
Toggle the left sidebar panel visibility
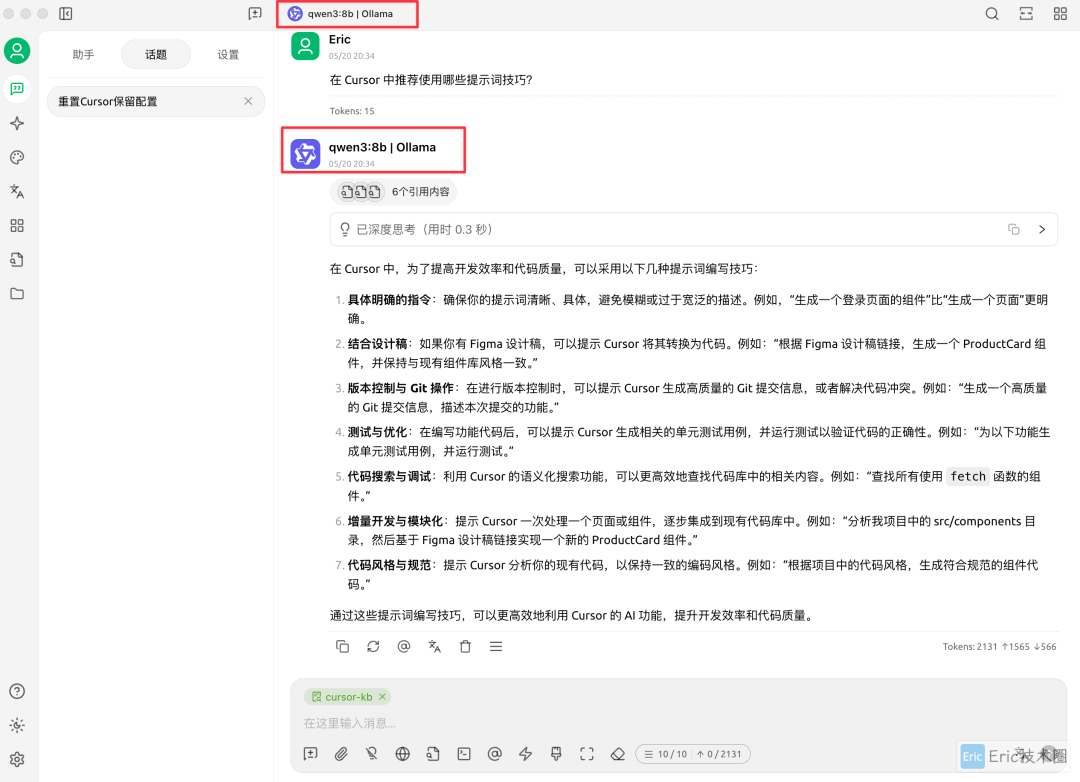click(x=65, y=14)
